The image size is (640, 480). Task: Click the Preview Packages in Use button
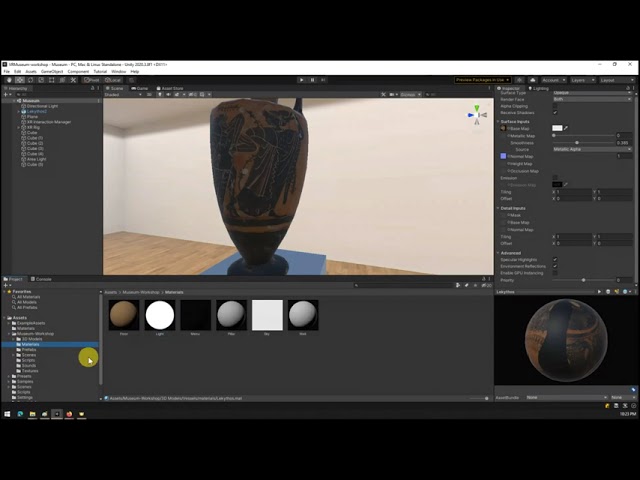click(482, 80)
